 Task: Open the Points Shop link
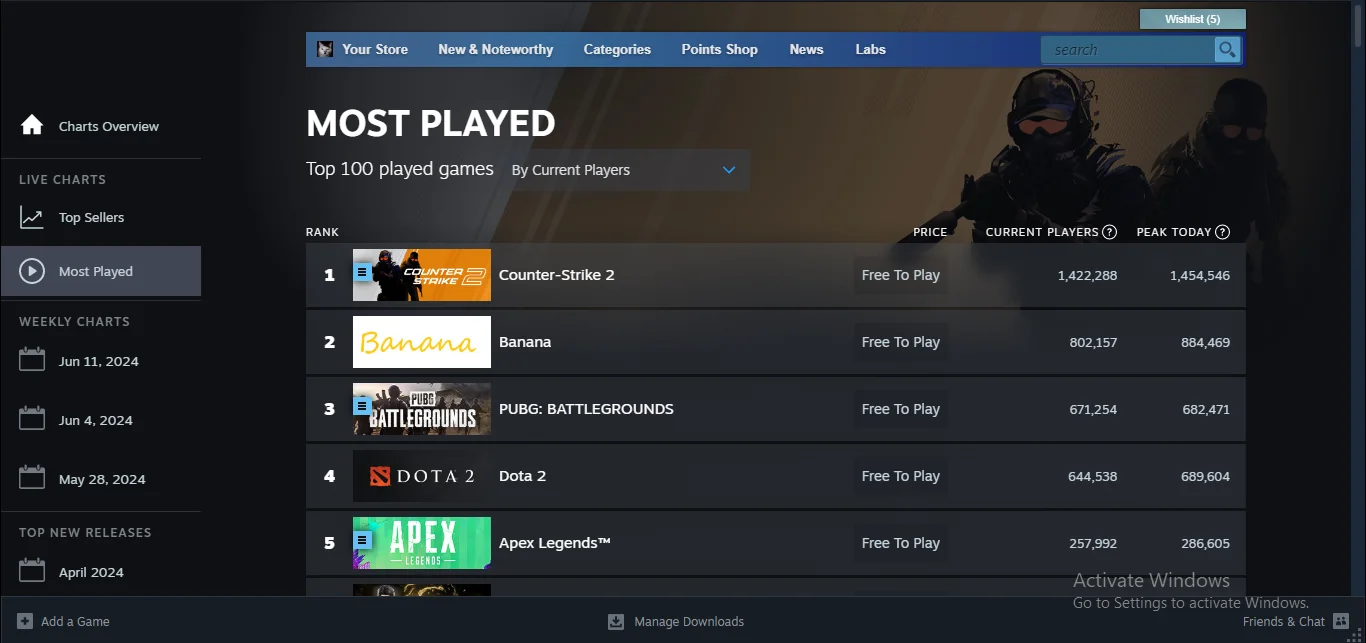pos(719,49)
